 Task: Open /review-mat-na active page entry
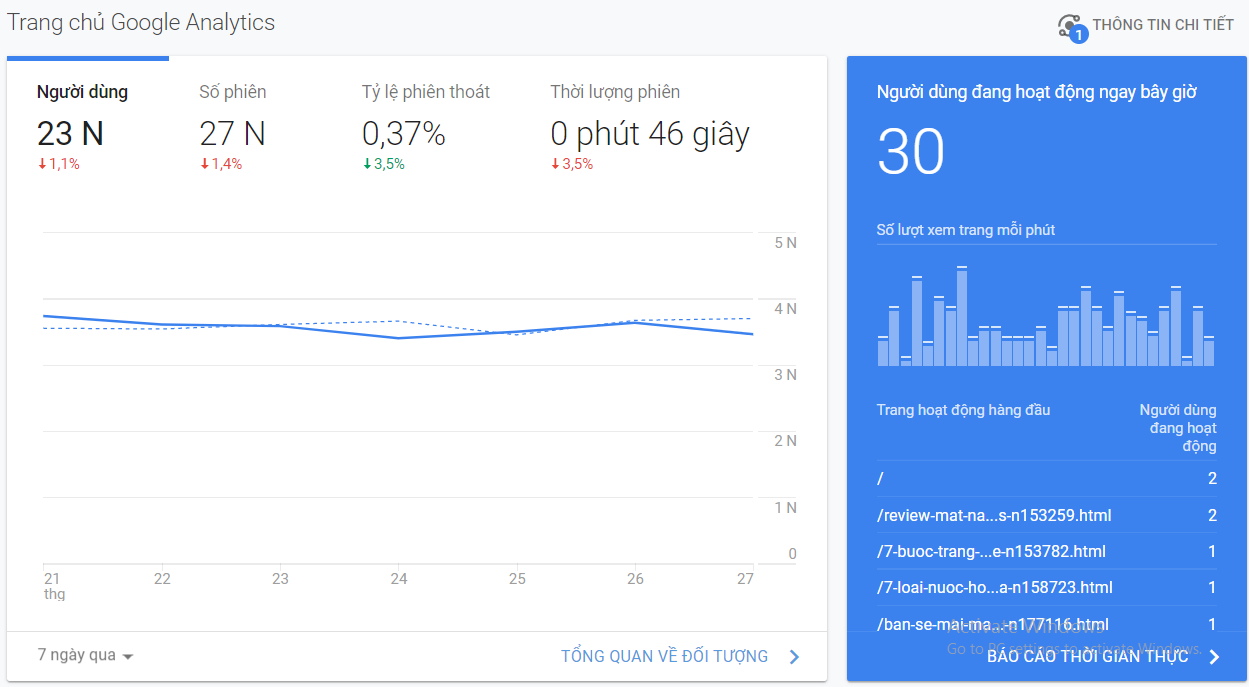click(993, 516)
